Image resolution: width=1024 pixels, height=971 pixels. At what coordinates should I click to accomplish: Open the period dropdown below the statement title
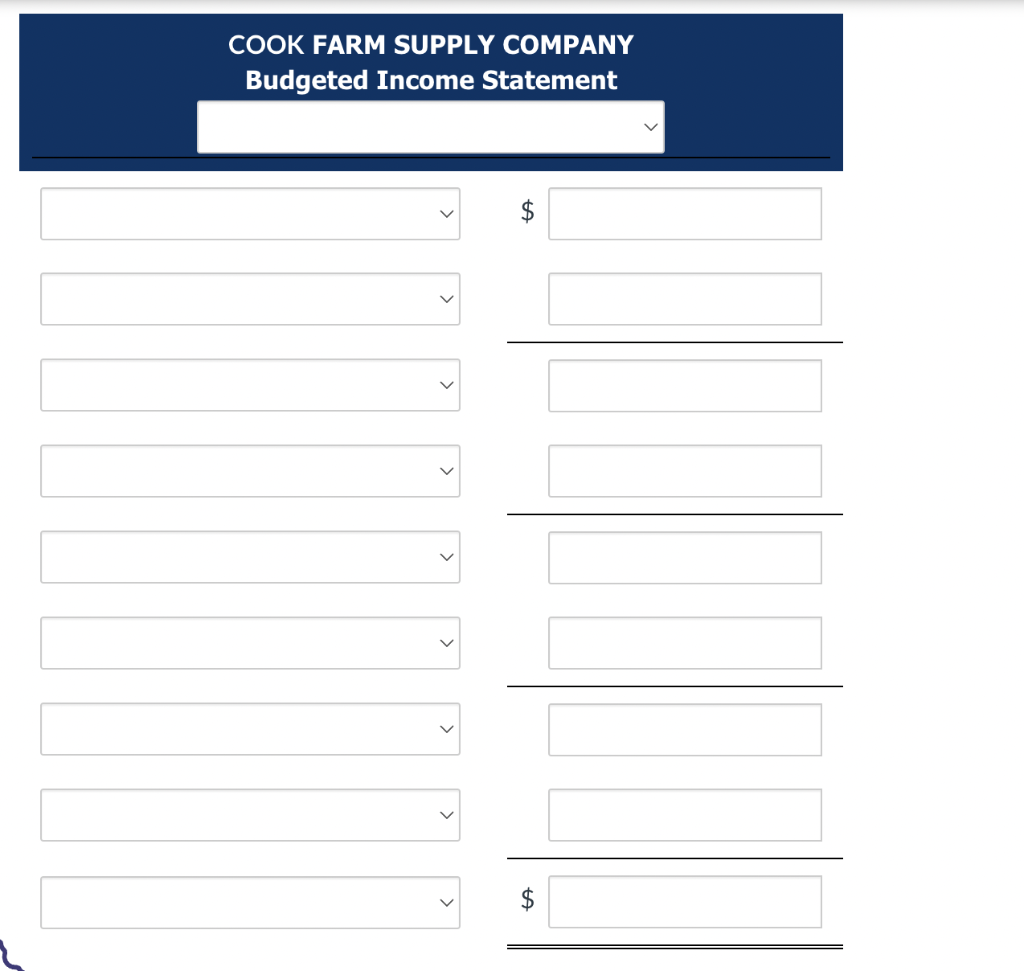click(431, 127)
